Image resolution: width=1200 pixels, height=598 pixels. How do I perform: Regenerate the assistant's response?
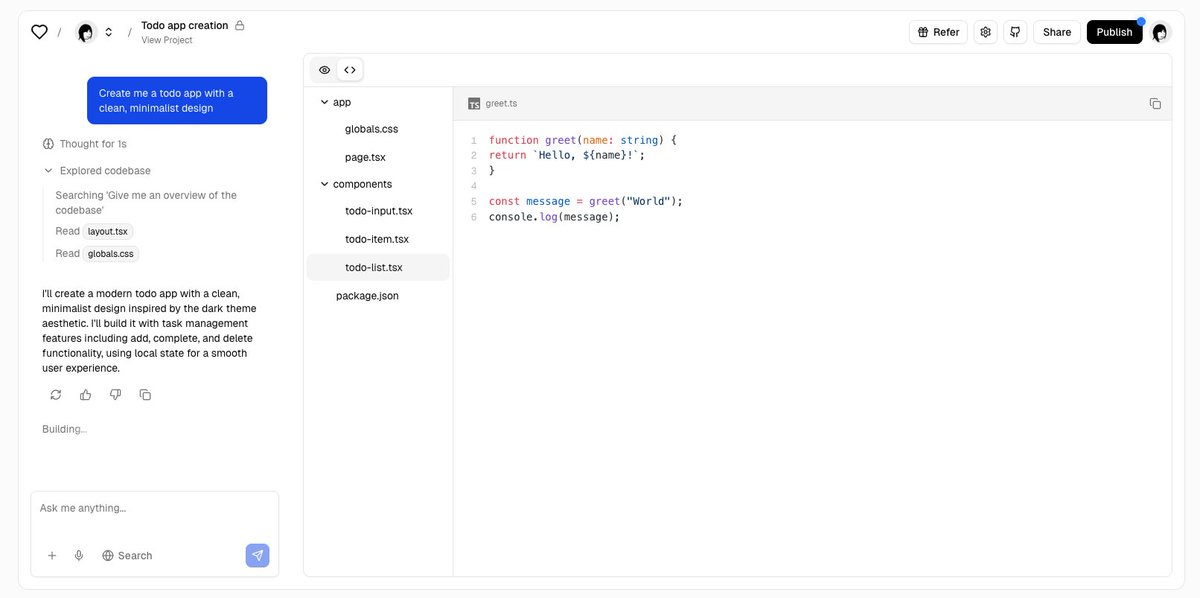(55, 394)
